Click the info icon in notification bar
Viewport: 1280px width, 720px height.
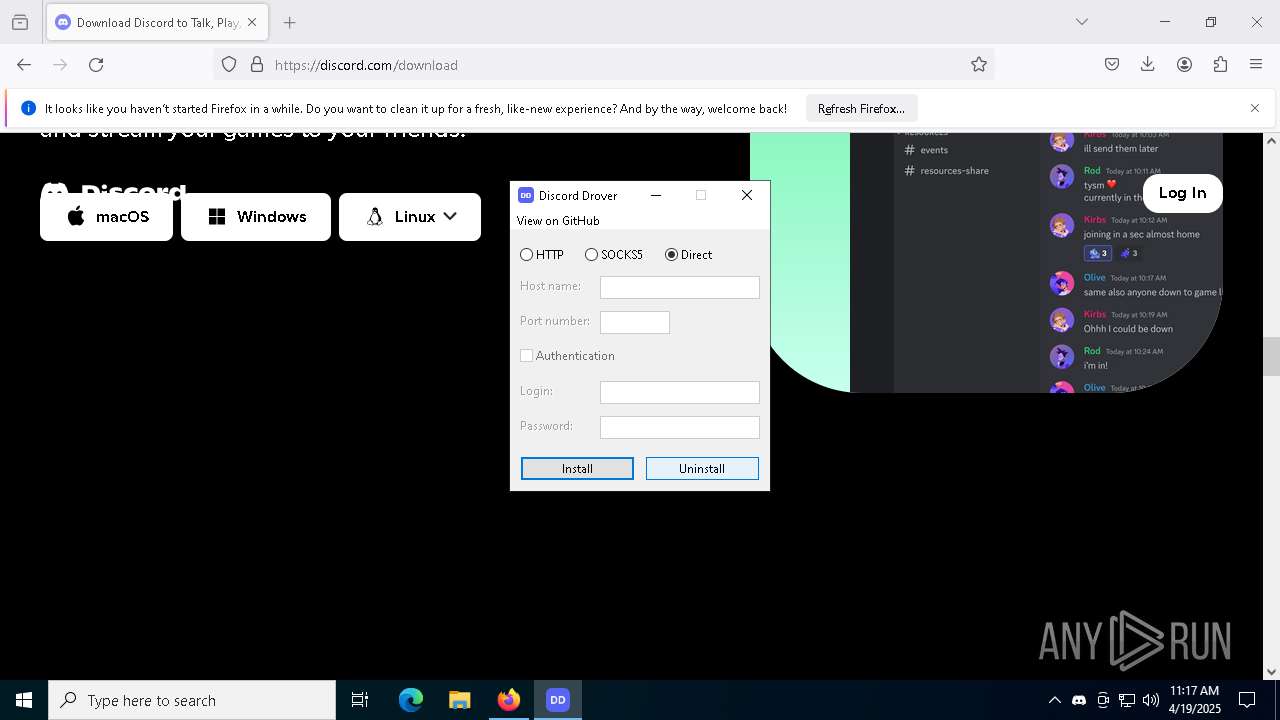(28, 109)
